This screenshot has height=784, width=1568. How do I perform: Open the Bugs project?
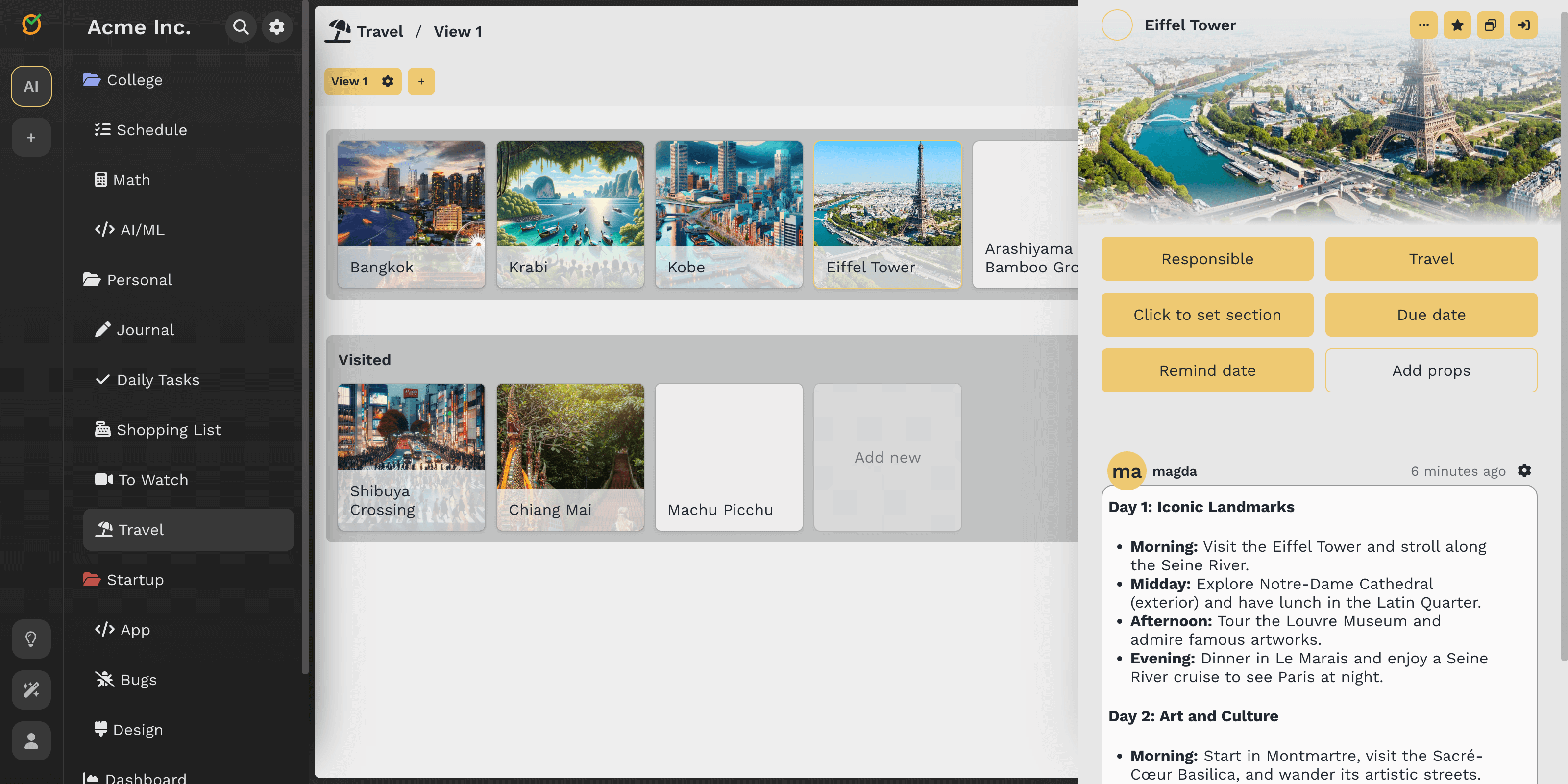pos(189,679)
